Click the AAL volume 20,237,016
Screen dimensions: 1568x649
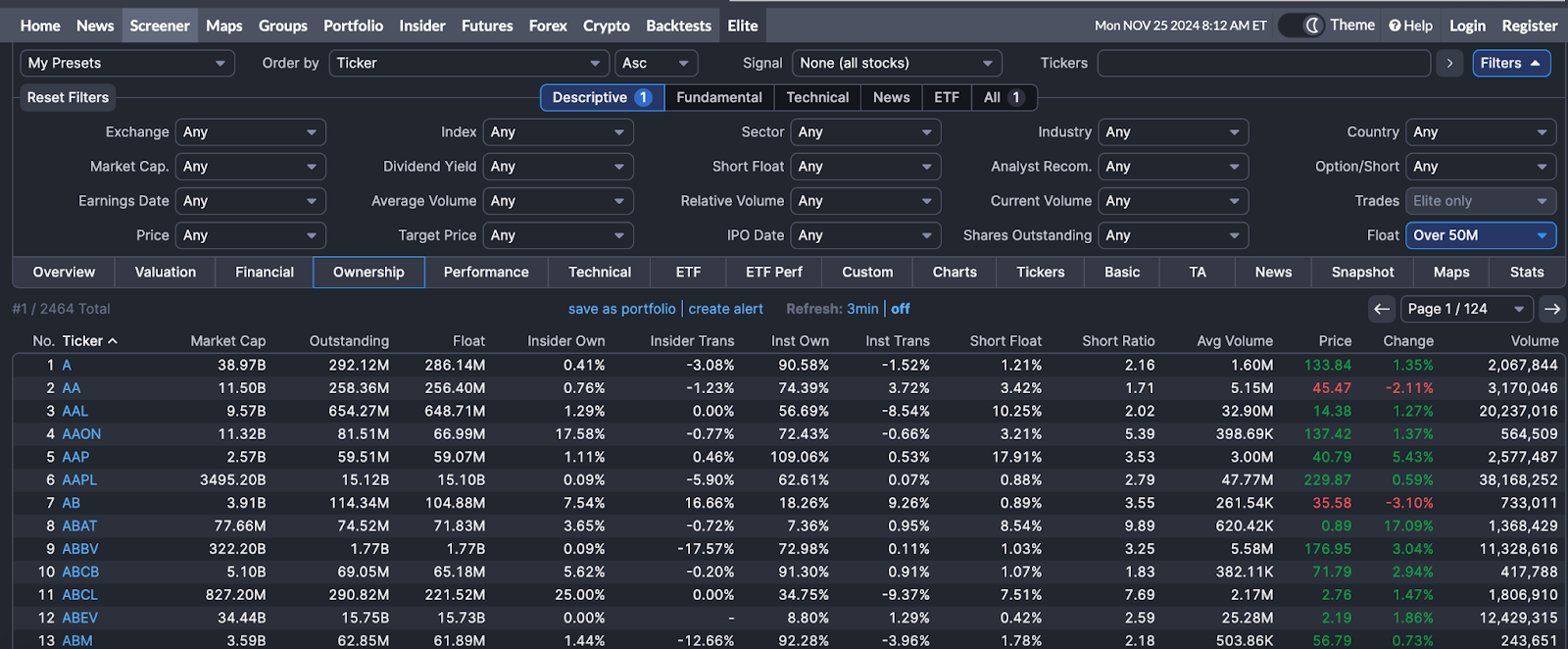[1518, 412]
